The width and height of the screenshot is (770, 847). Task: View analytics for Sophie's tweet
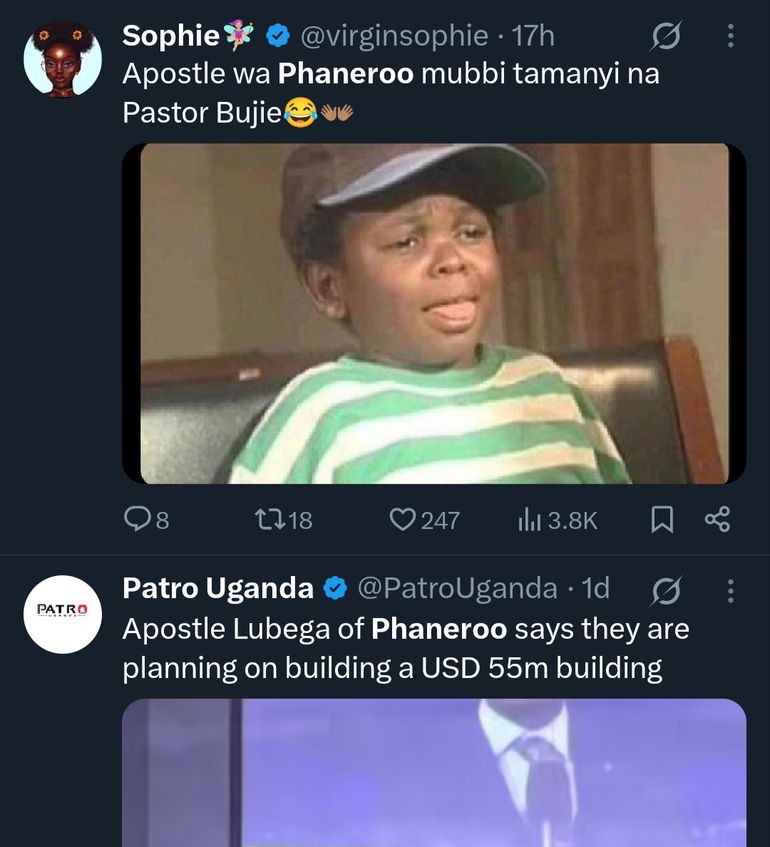528,519
